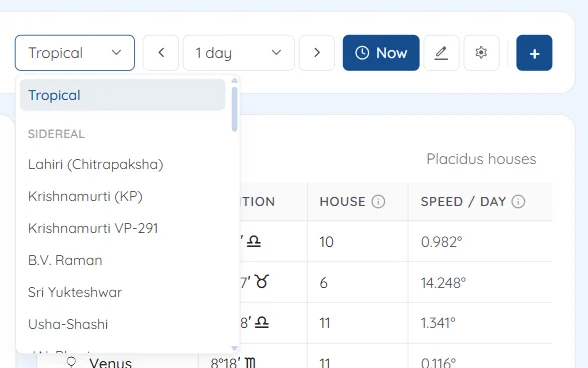
Task: Select B.V. Raman option
Action: tap(123, 260)
